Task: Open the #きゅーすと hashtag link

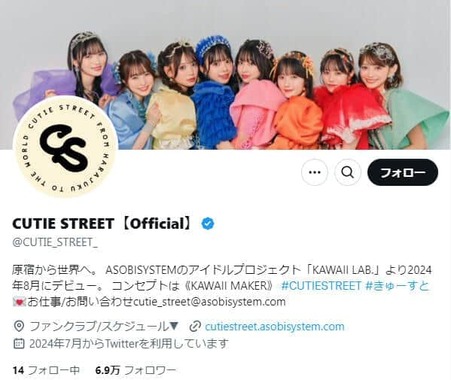Action: (397, 286)
